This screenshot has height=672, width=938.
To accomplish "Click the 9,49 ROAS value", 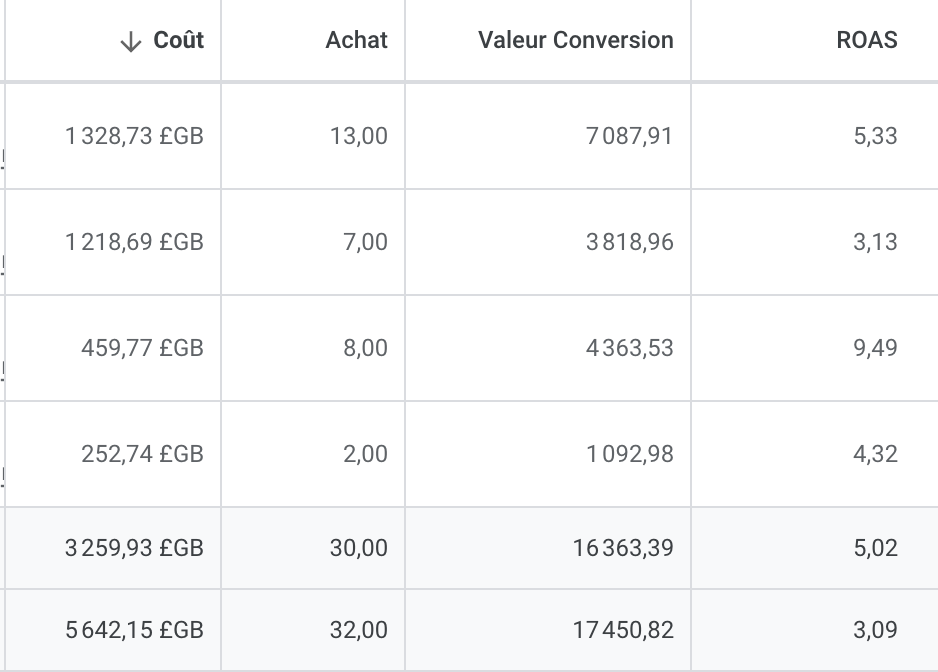I will click(x=875, y=348).
